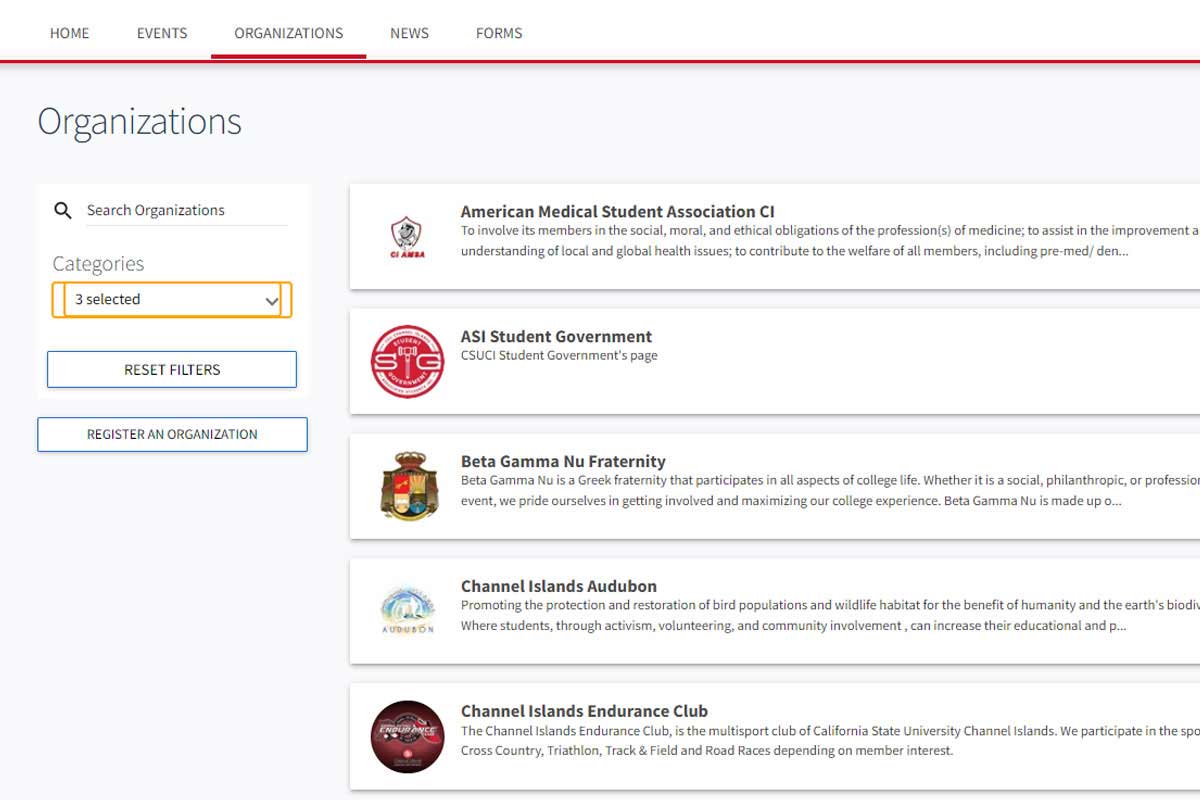Click the Channel Islands Audubon logo

pos(407,611)
